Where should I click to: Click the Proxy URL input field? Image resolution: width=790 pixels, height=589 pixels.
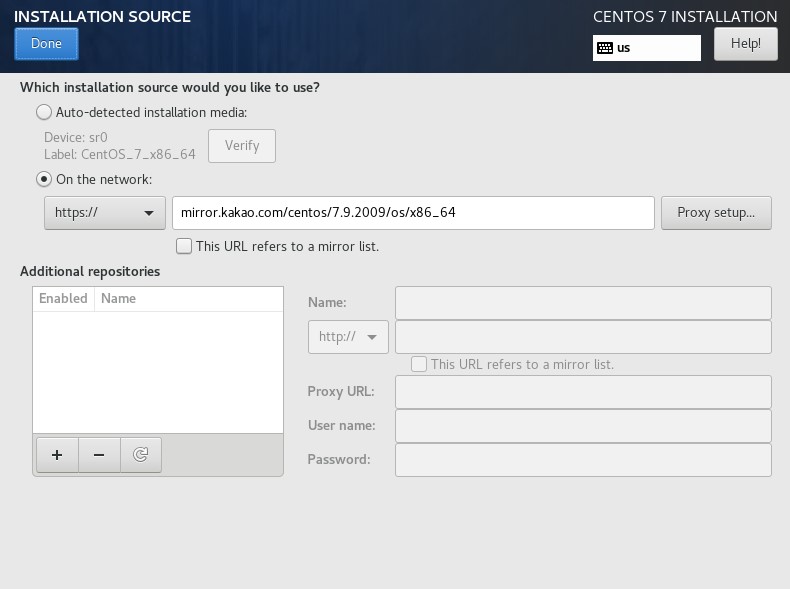tap(583, 391)
